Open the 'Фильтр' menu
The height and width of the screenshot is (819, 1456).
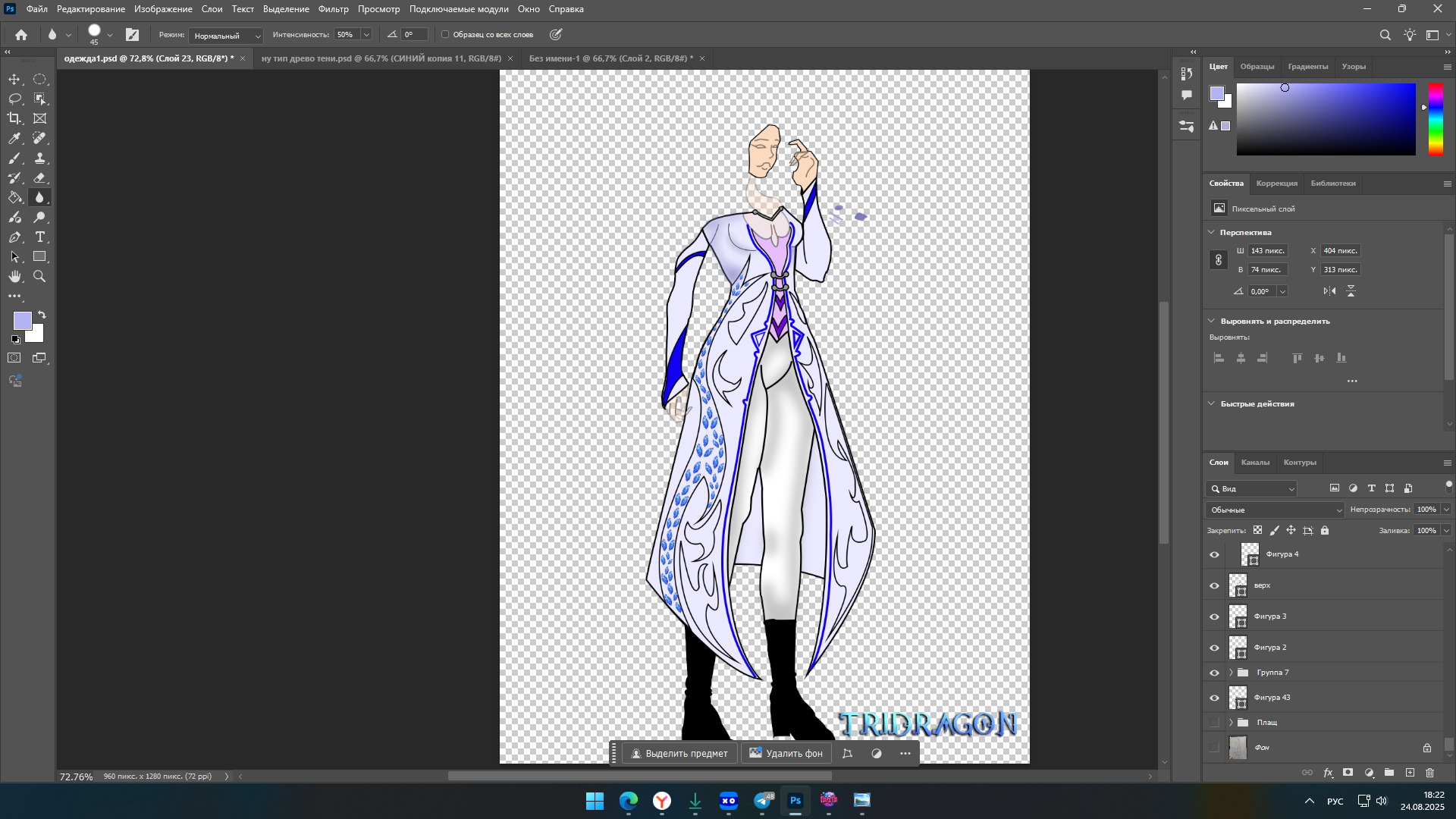(333, 9)
